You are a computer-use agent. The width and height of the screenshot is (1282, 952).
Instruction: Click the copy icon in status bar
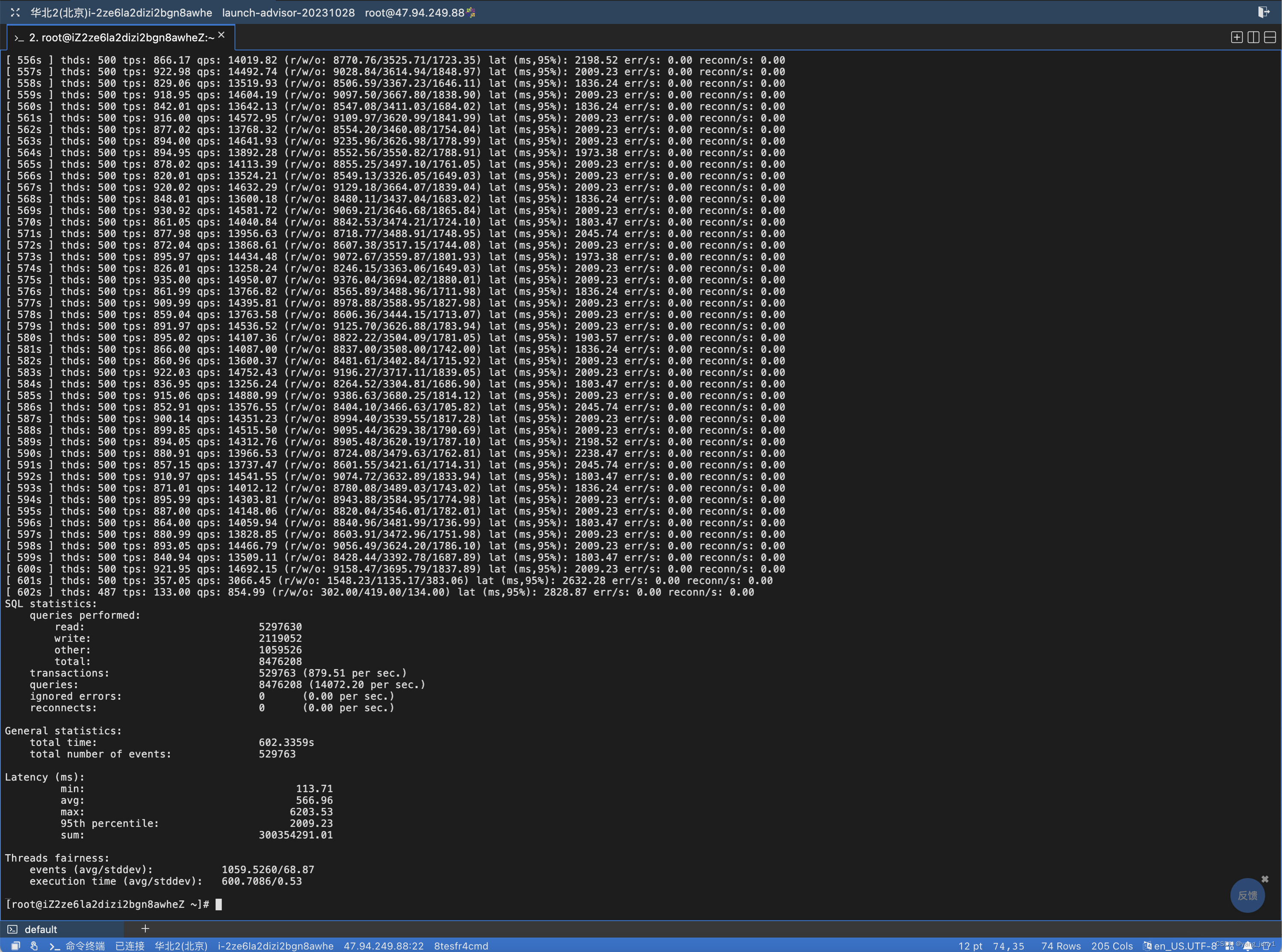point(15,946)
